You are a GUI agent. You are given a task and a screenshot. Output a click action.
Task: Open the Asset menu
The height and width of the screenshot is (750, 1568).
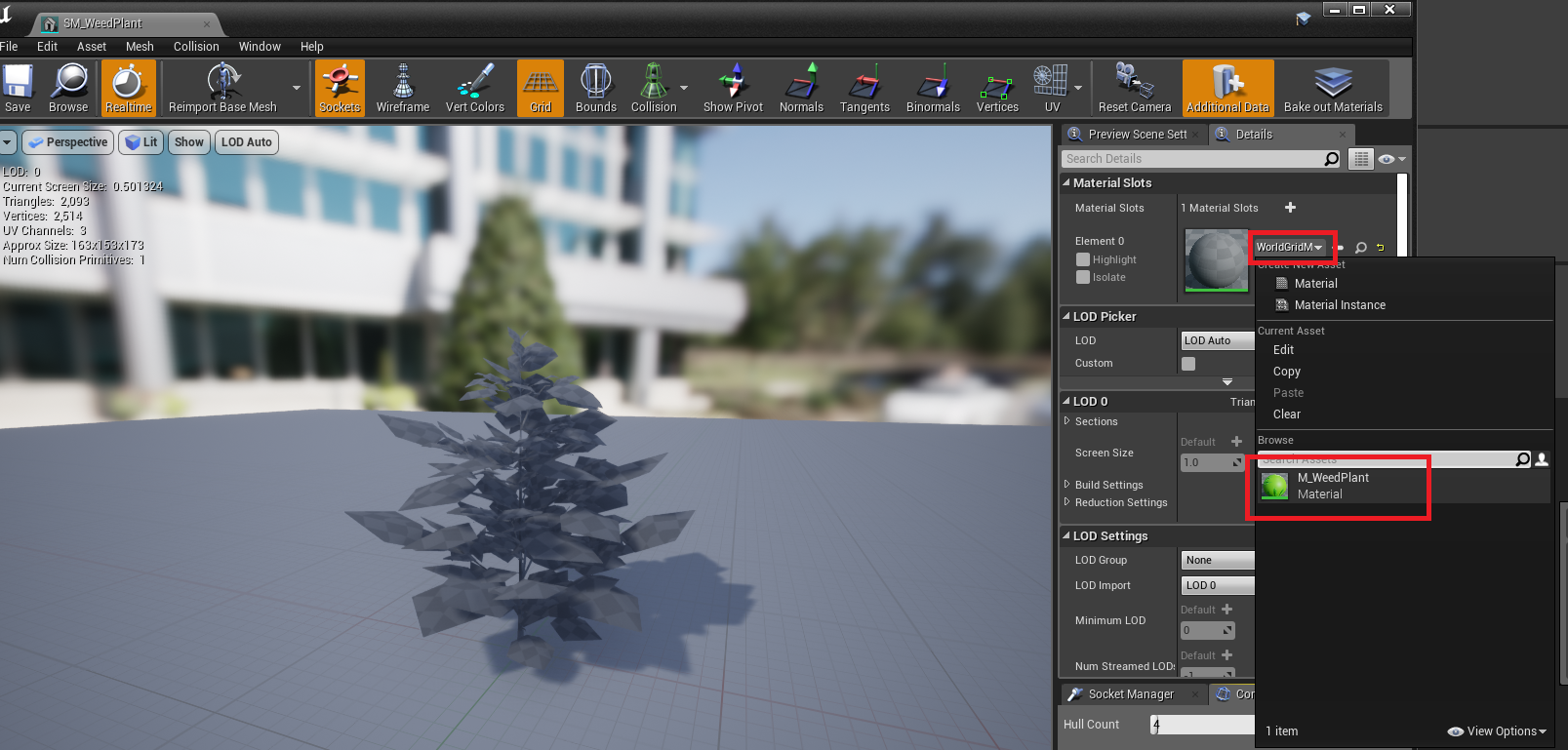point(92,47)
